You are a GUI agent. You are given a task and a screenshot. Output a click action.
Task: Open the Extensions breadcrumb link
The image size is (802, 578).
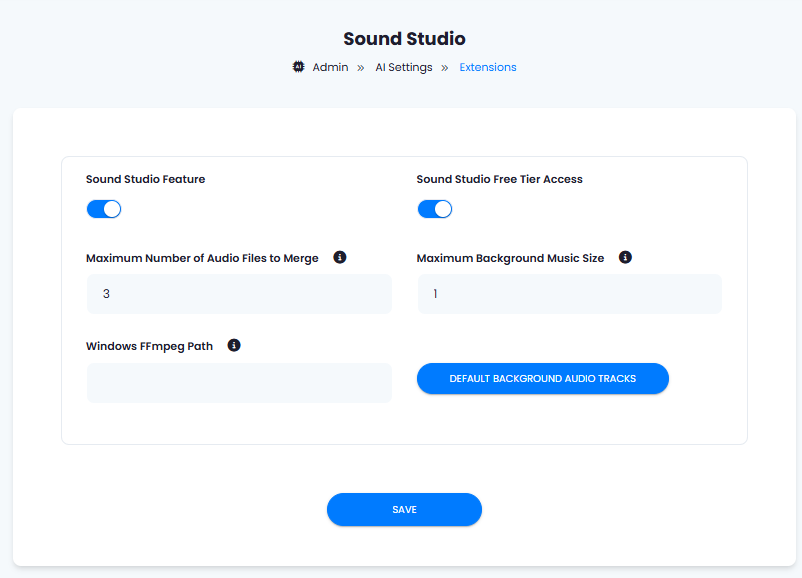(487, 68)
